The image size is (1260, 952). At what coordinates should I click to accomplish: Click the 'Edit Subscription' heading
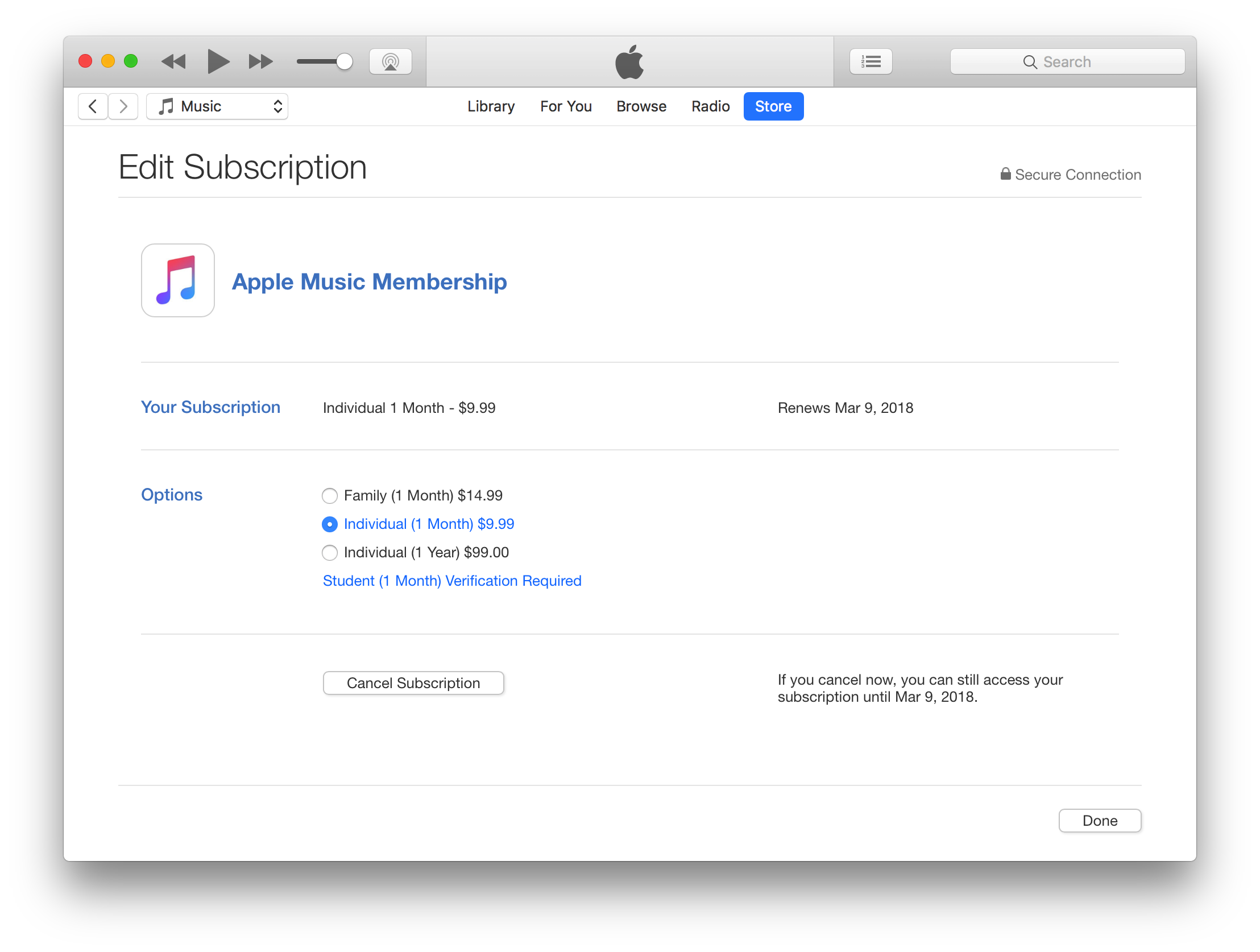243,168
